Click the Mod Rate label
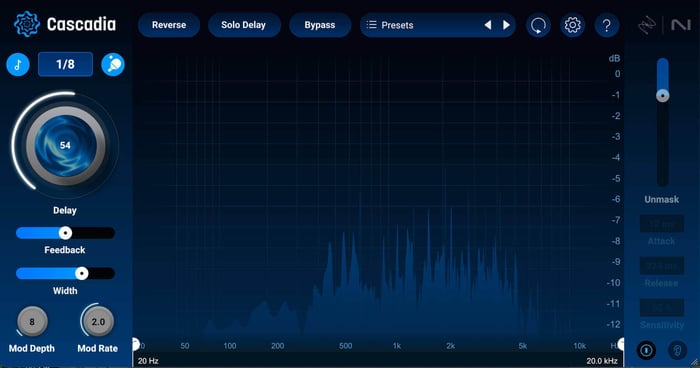This screenshot has width=700, height=368. tap(98, 348)
